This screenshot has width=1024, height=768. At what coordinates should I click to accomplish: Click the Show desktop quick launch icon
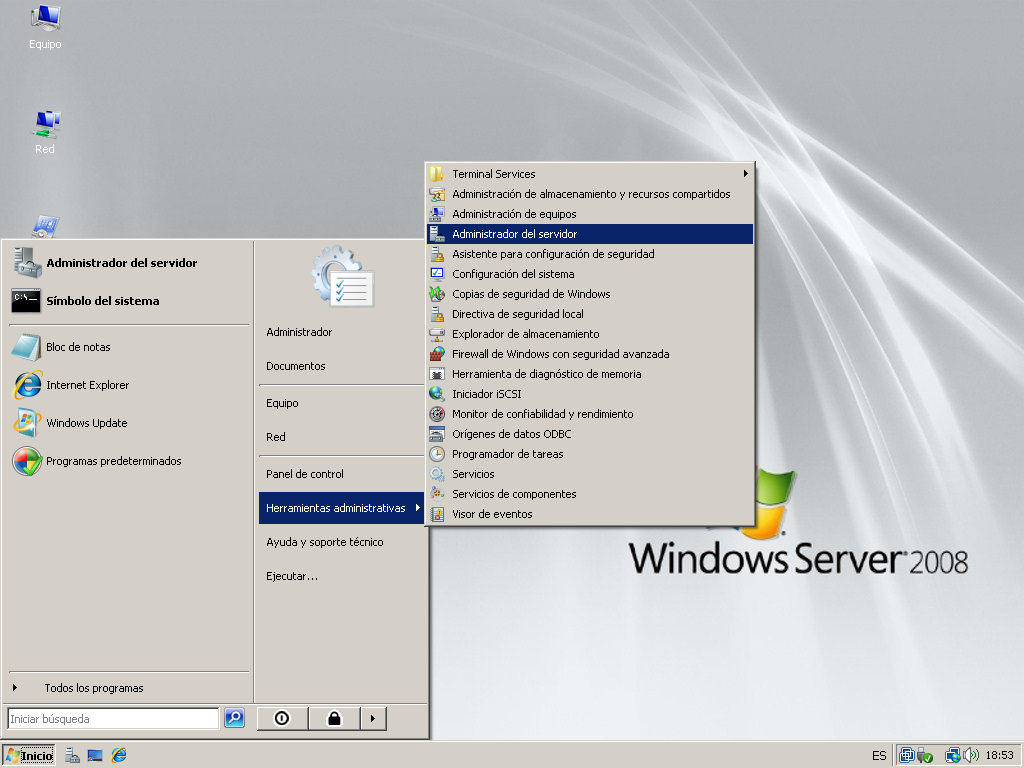[94, 755]
